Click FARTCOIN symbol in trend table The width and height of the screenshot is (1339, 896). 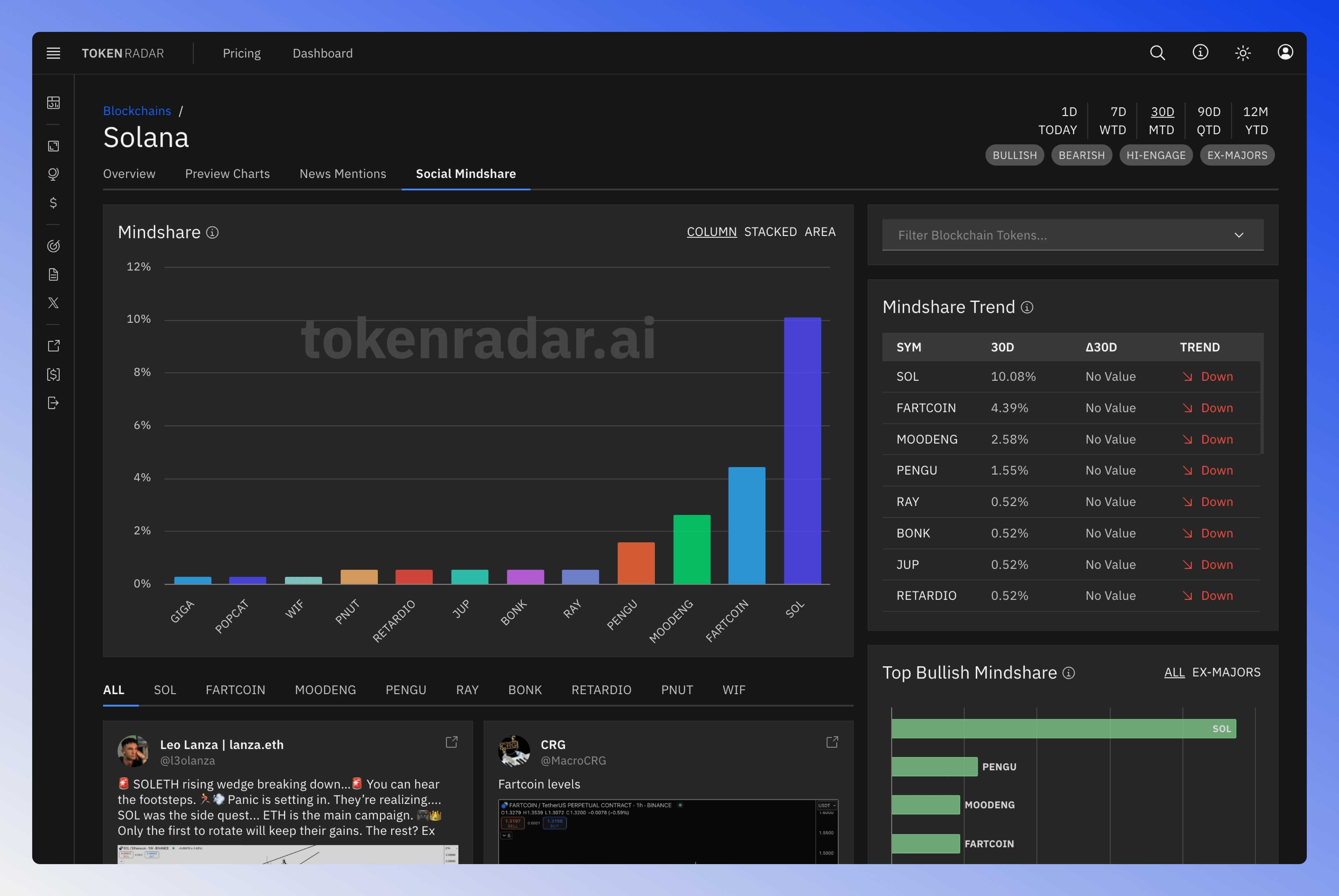coord(926,408)
